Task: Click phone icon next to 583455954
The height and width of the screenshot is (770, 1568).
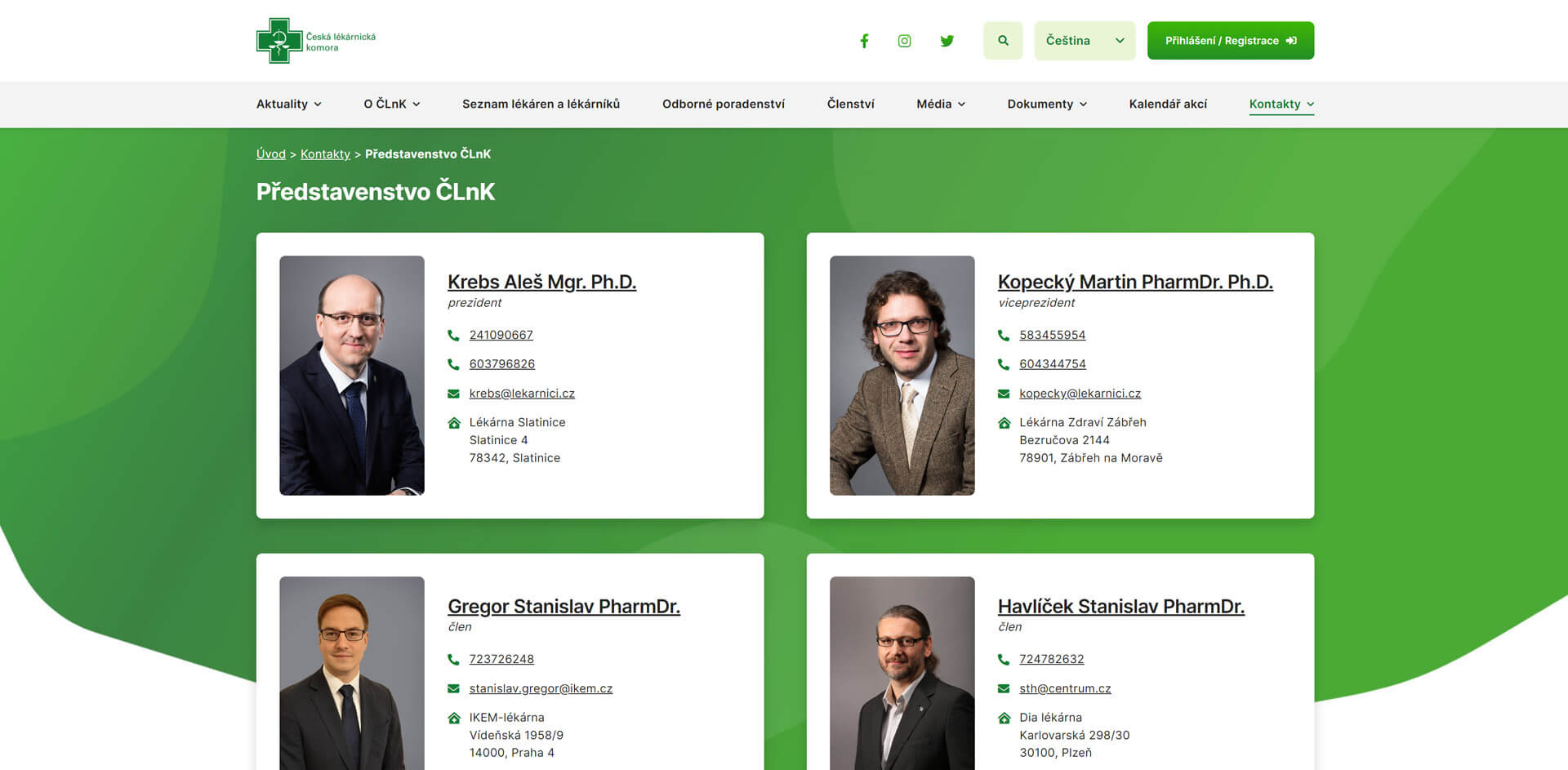Action: 1004,335
